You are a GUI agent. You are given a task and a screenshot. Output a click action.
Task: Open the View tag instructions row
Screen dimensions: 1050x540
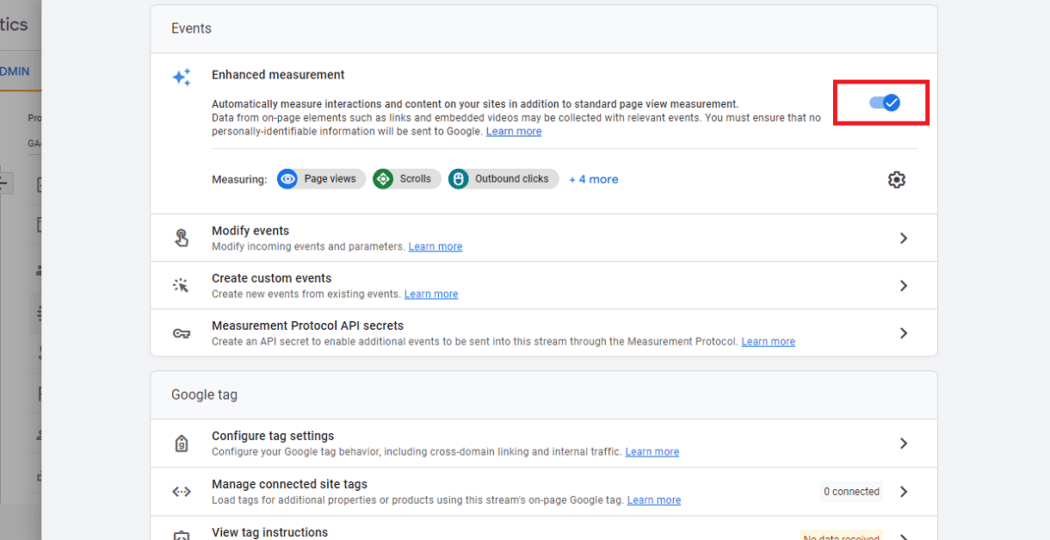coord(544,529)
